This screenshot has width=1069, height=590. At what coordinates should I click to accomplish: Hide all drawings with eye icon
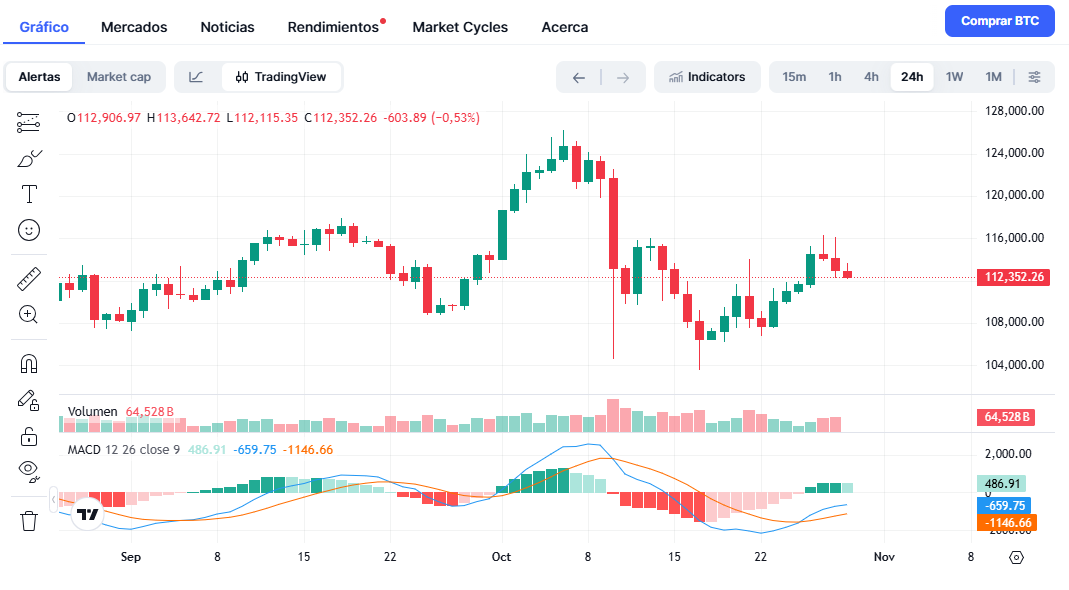point(29,469)
